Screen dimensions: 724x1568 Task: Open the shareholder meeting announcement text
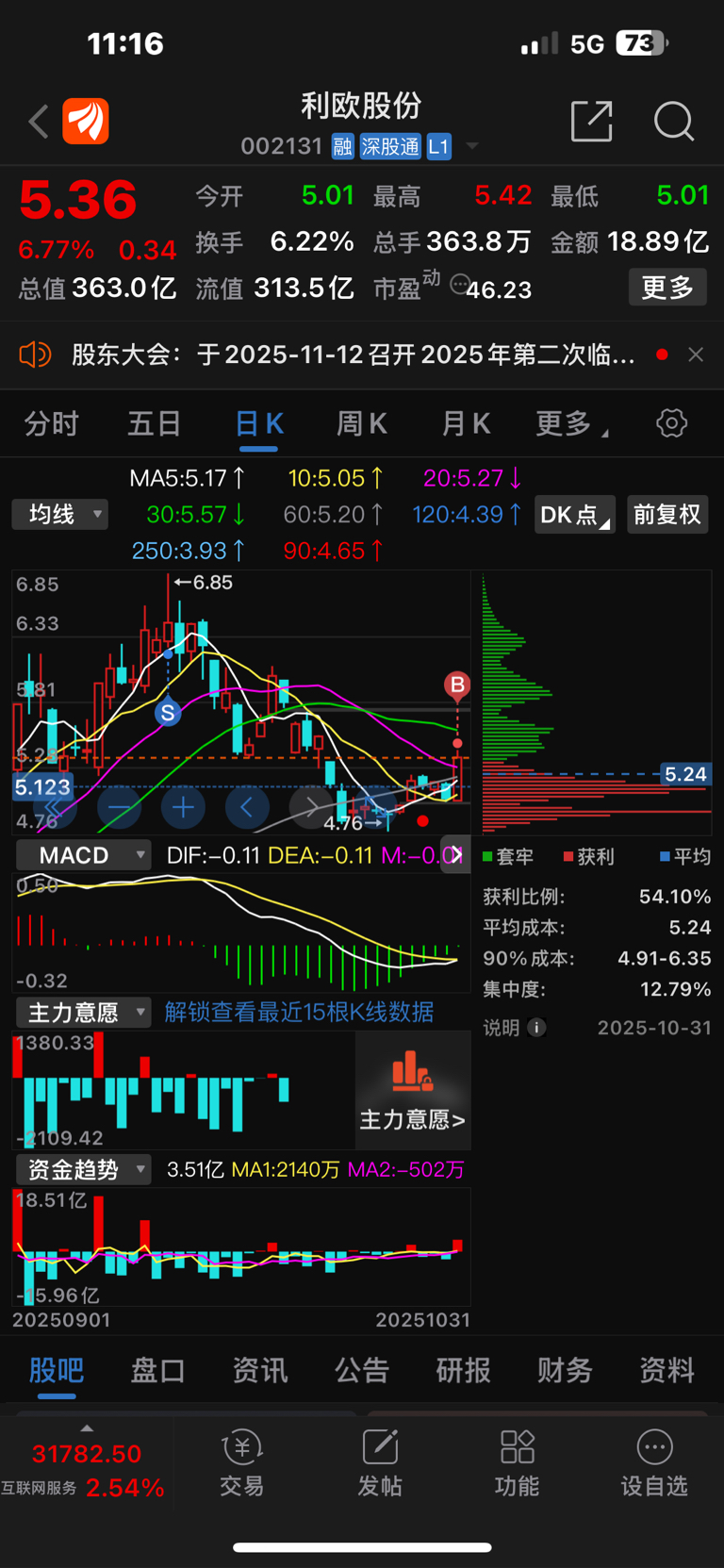354,355
